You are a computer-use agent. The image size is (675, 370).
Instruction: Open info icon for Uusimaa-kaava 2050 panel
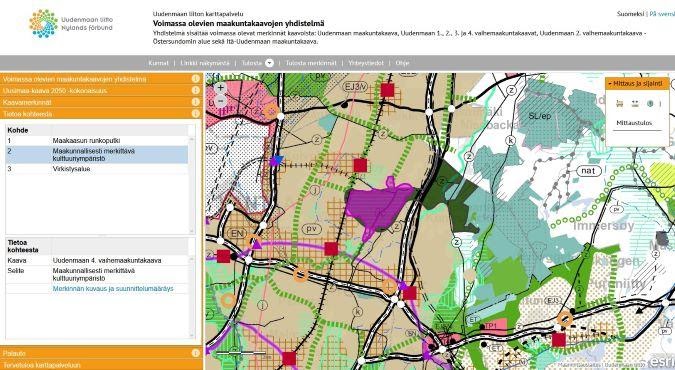pos(195,90)
